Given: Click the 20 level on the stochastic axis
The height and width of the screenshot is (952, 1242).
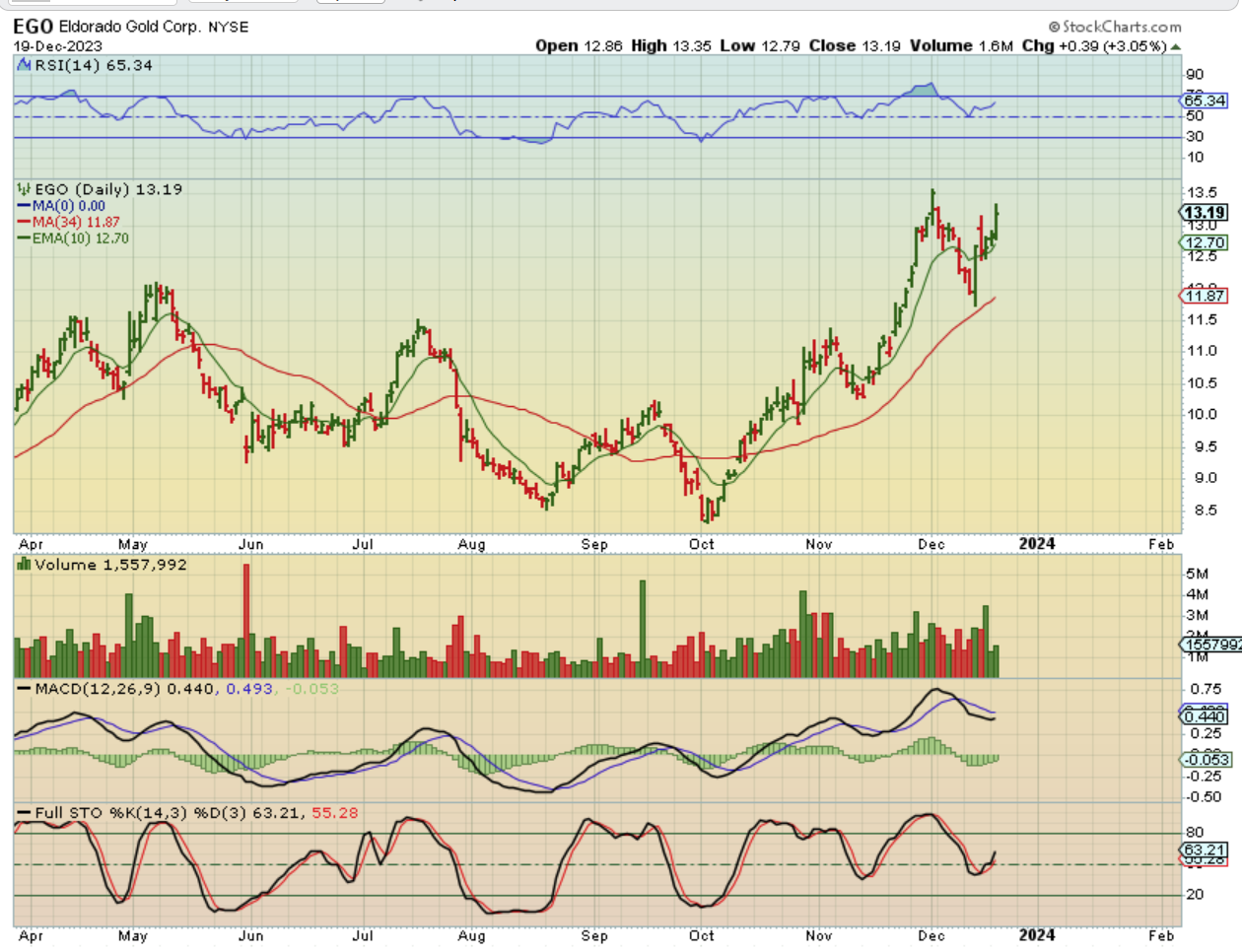Looking at the screenshot, I should point(1195,895).
